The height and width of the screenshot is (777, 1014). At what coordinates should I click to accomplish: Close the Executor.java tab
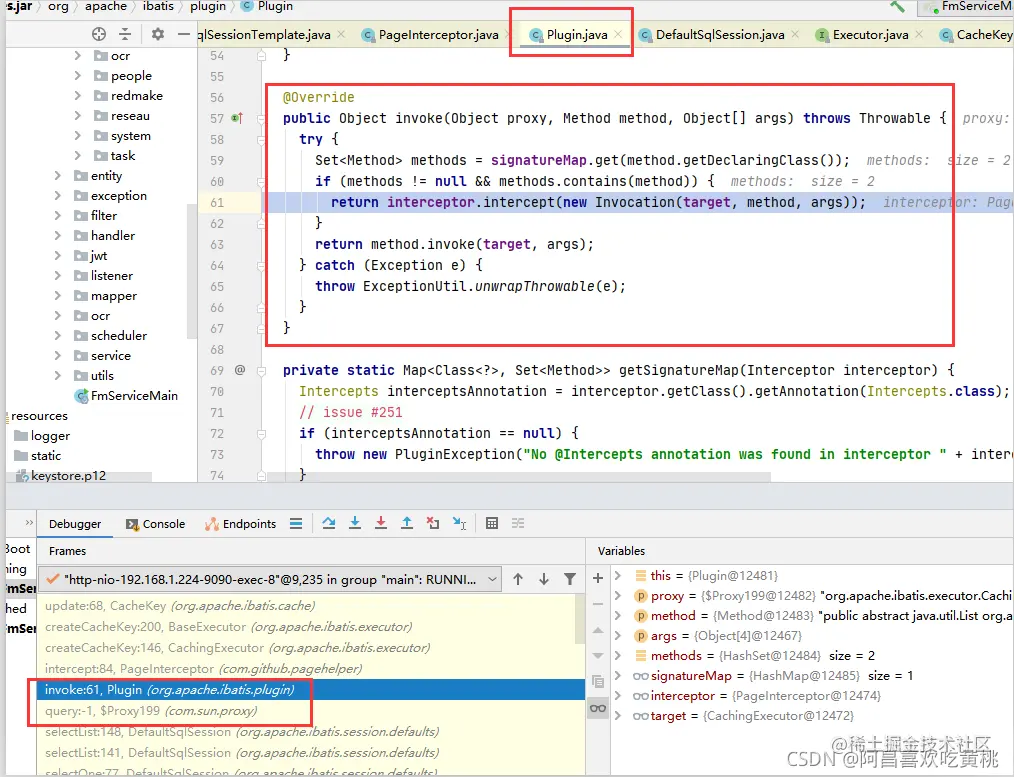tap(919, 34)
